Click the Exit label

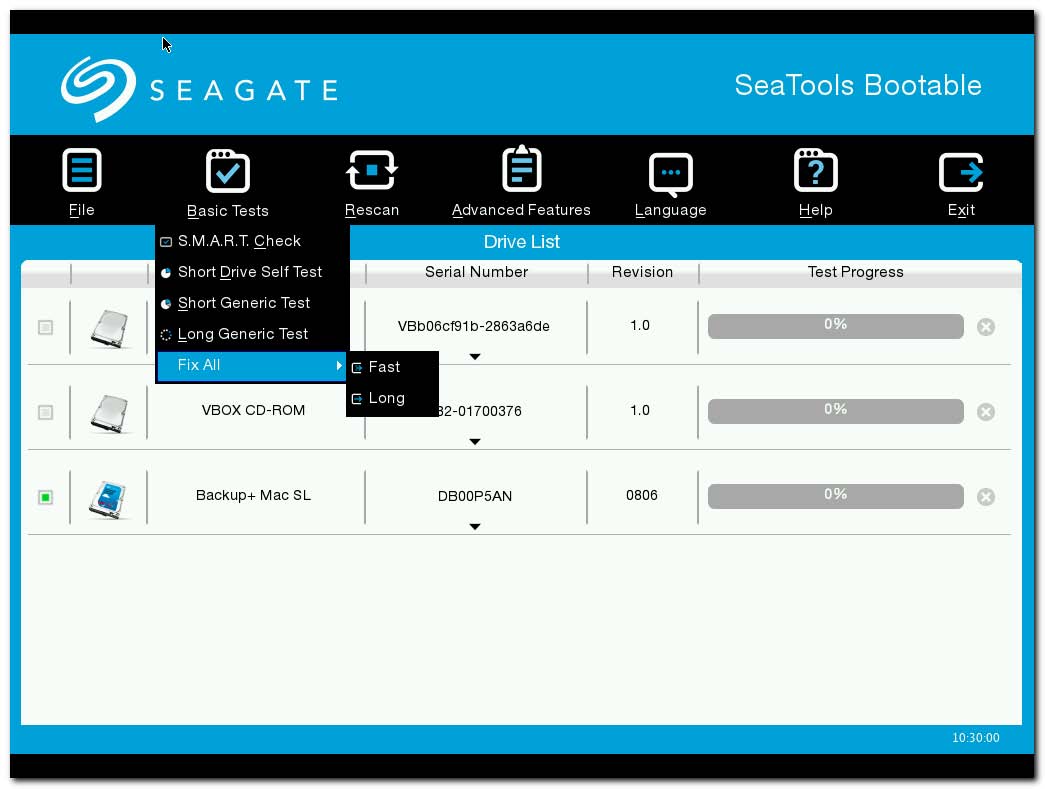point(961,210)
